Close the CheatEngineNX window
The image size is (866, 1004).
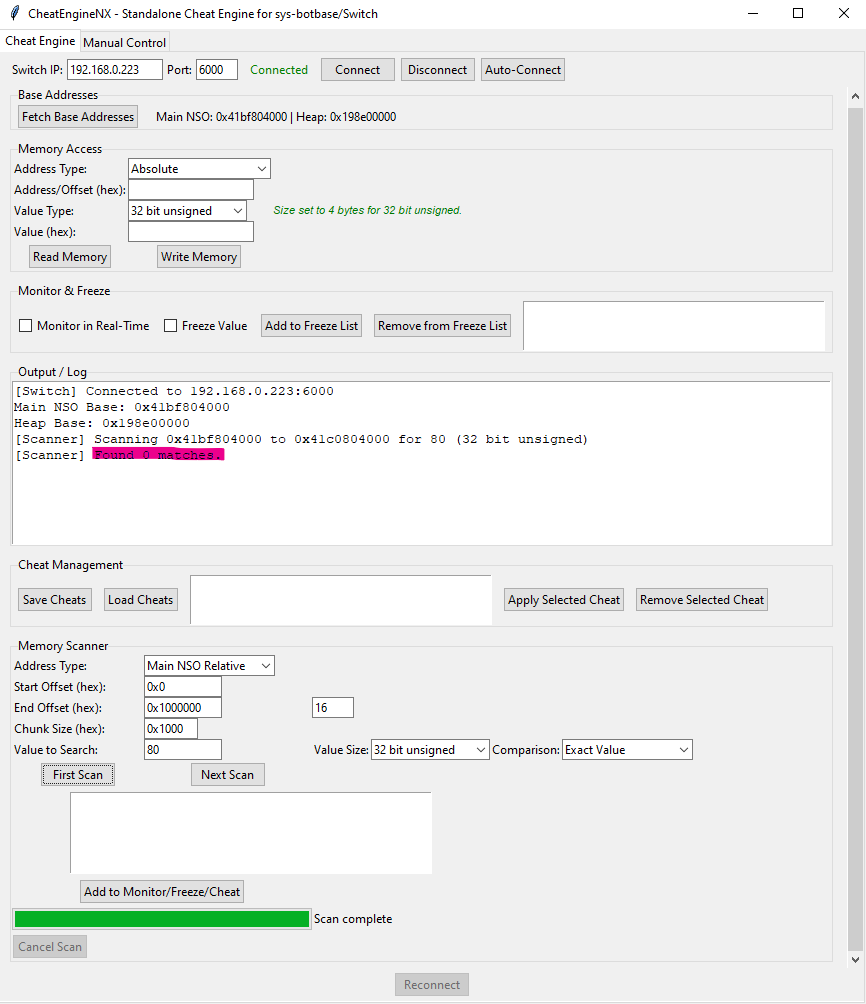844,13
